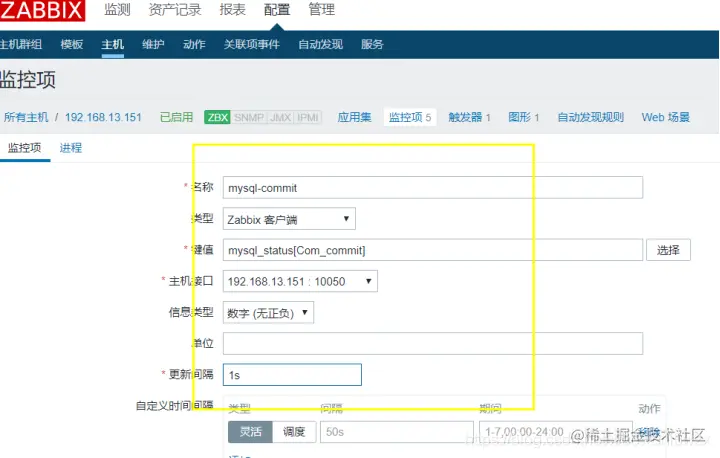Open the 管理 top menu
This screenshot has width=720, height=458.
[321, 10]
